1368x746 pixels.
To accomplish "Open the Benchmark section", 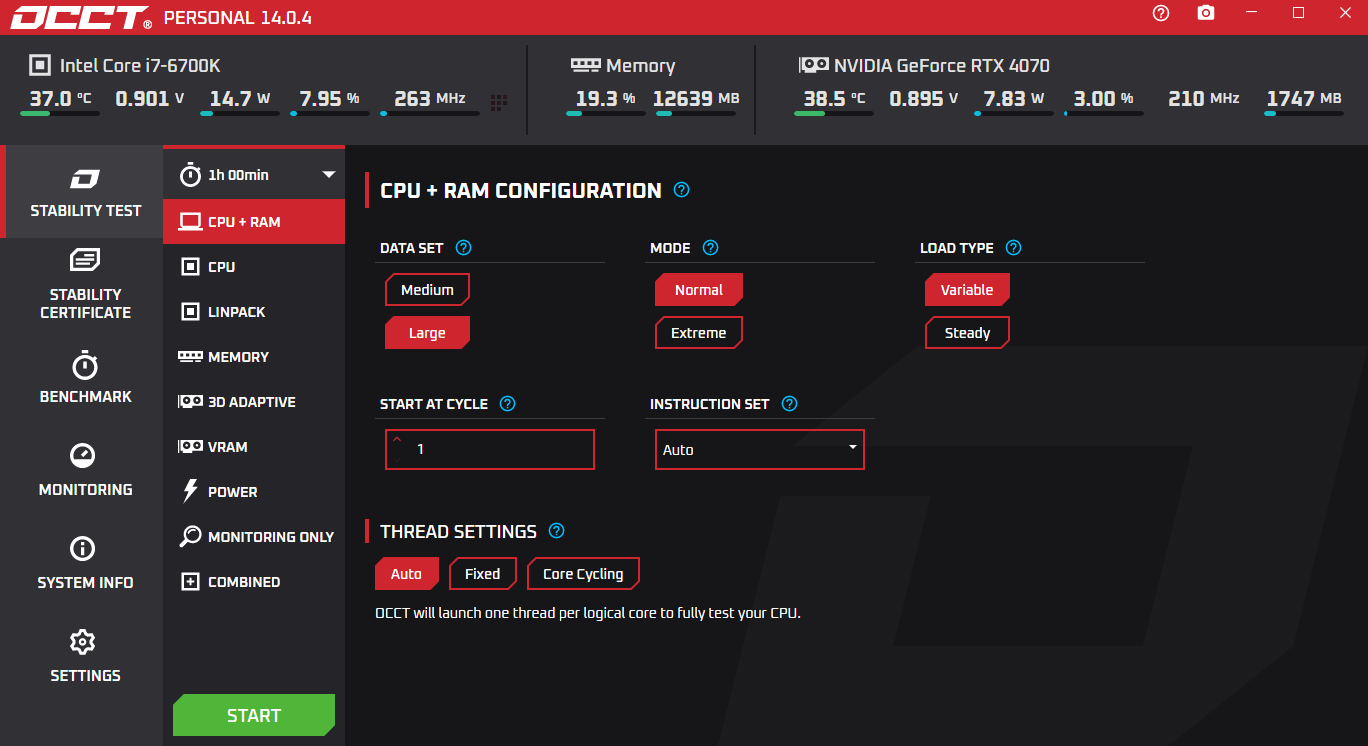I will point(85,378).
